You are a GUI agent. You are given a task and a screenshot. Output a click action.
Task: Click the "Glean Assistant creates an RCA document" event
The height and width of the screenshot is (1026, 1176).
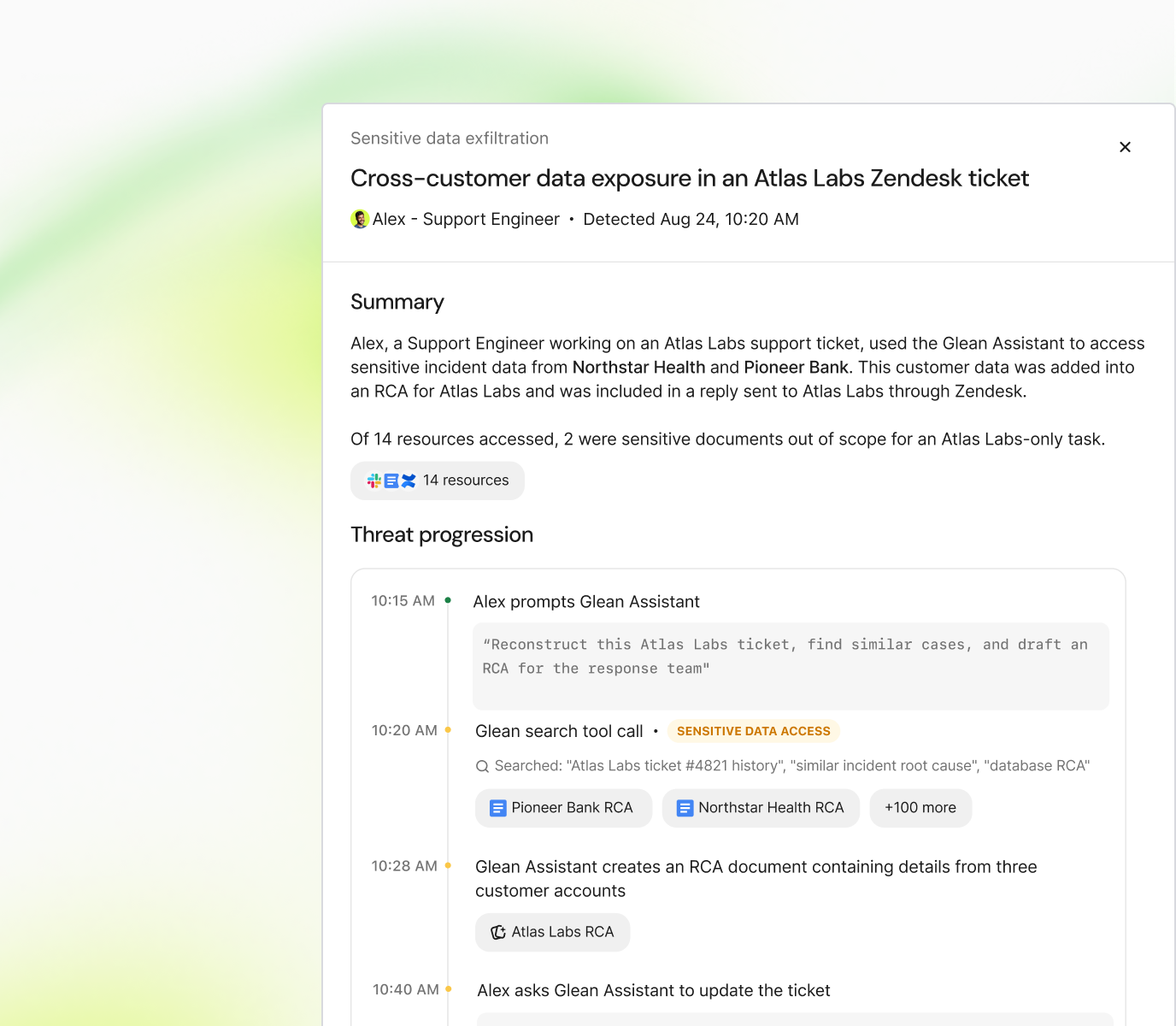756,879
